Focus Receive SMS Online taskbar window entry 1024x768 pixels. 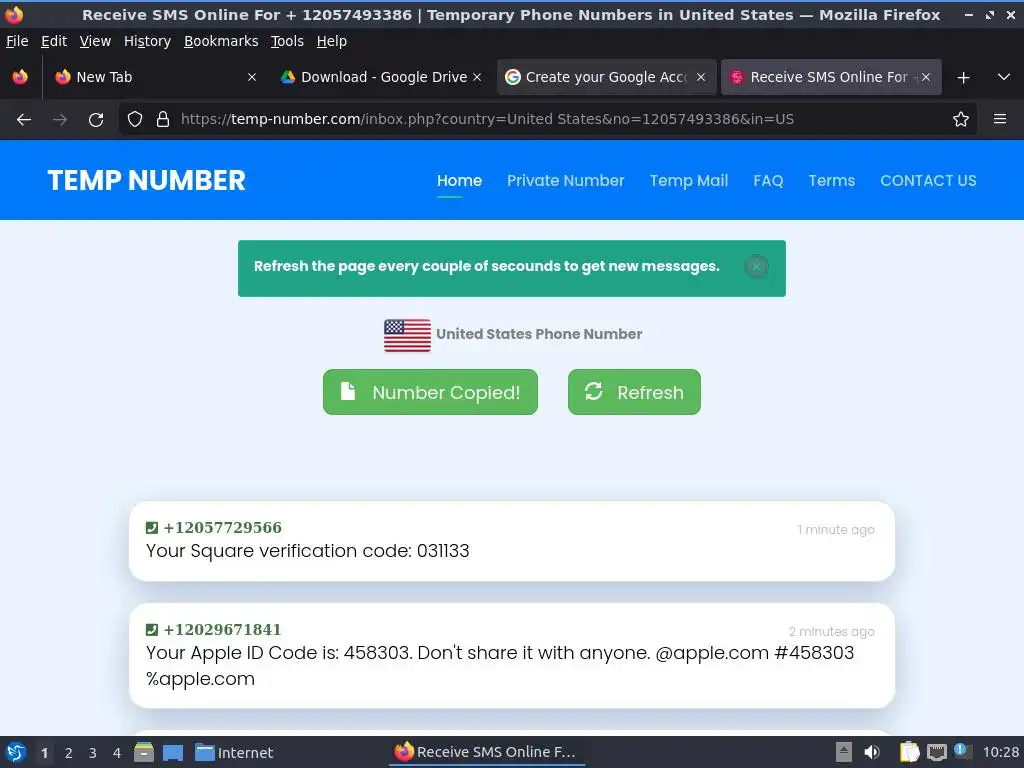click(x=486, y=752)
